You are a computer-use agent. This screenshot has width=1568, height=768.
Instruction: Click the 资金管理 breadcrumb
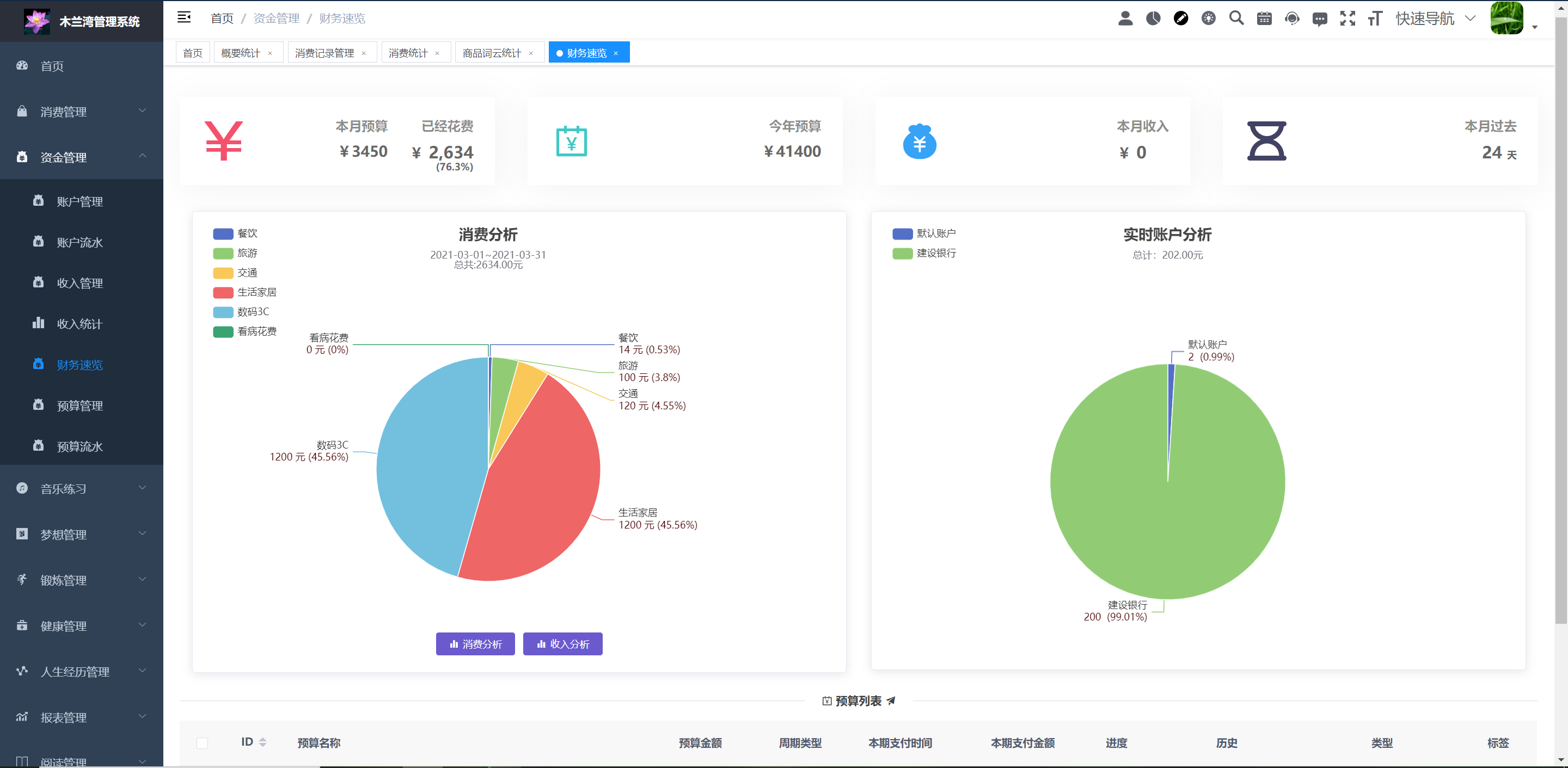click(x=277, y=19)
